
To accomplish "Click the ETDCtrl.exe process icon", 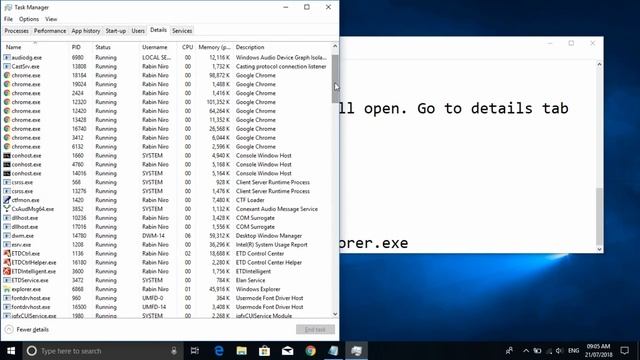I will tap(7, 253).
